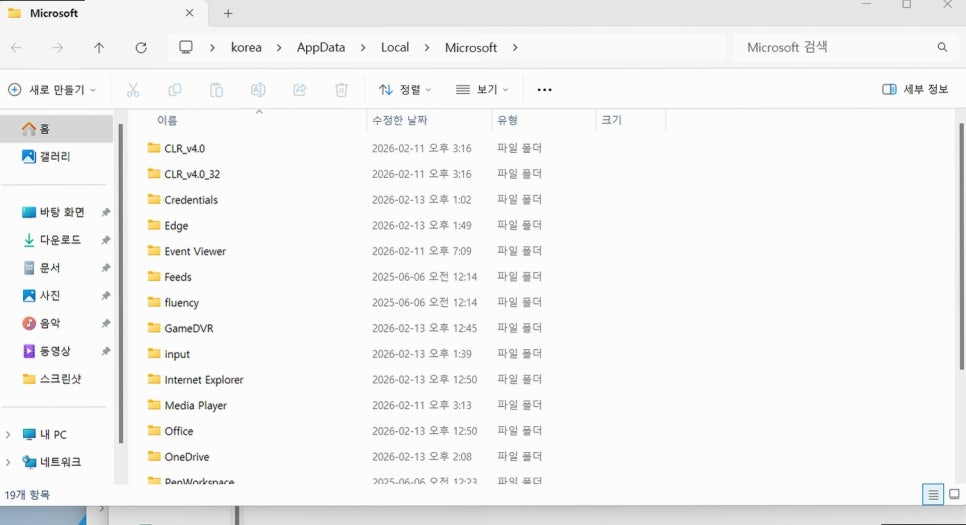Click the search magnifier icon
Viewport: 966px width, 525px height.
click(942, 47)
